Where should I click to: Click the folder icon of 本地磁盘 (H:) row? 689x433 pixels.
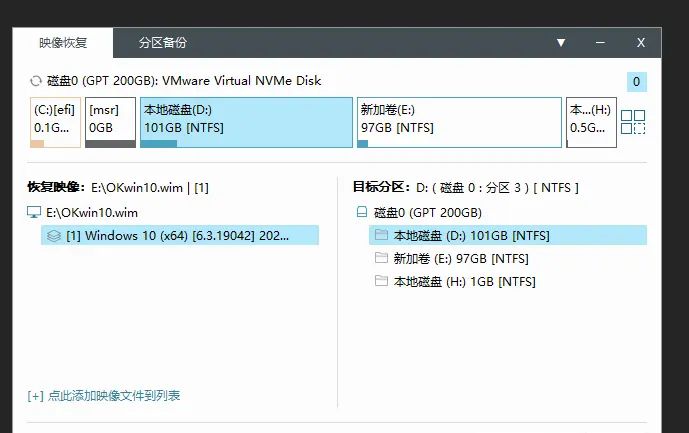(x=381, y=280)
